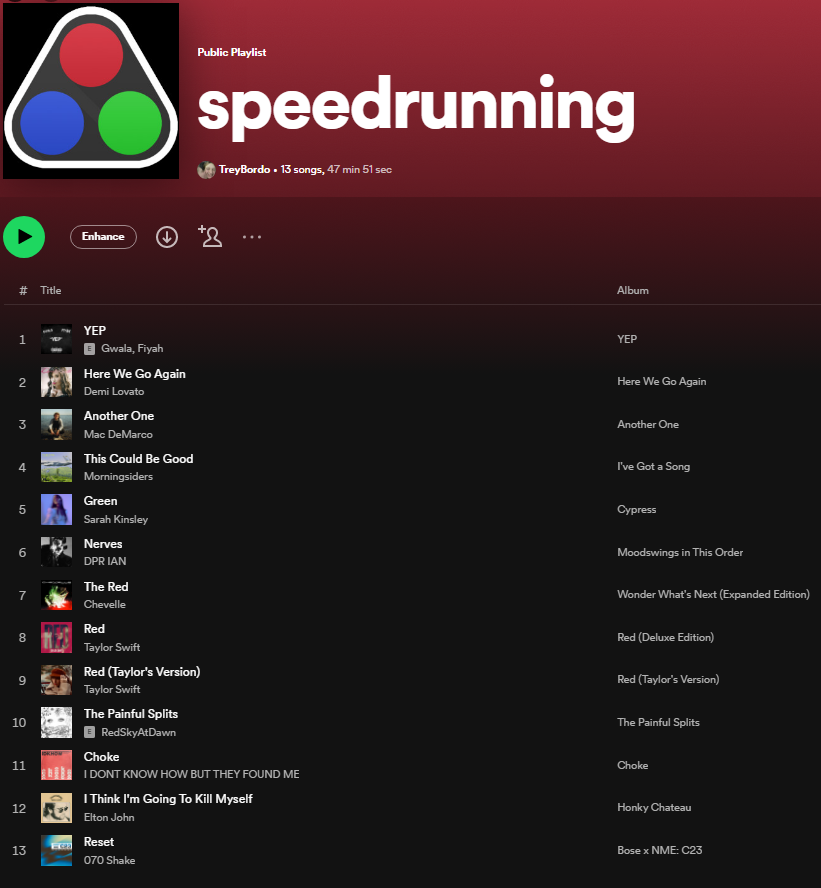Viewport: 821px width, 888px height.
Task: Open the artist RedSkyAtDawn
Action: pyautogui.click(x=139, y=732)
